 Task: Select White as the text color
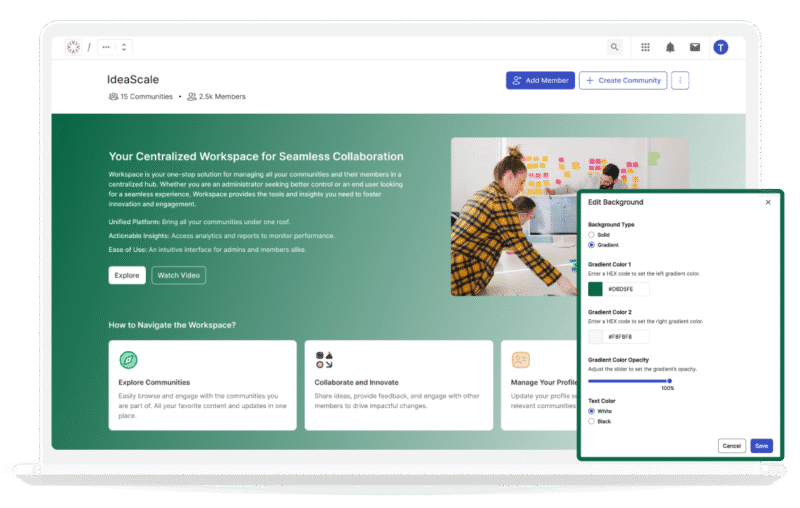coord(592,411)
